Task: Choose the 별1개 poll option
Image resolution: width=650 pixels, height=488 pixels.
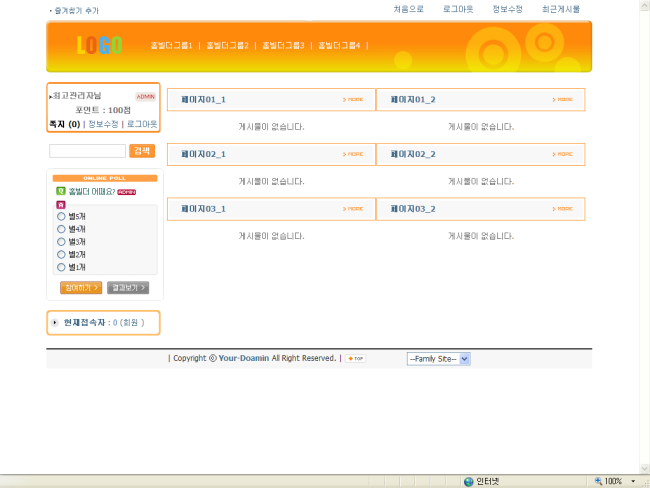Action: click(x=61, y=267)
